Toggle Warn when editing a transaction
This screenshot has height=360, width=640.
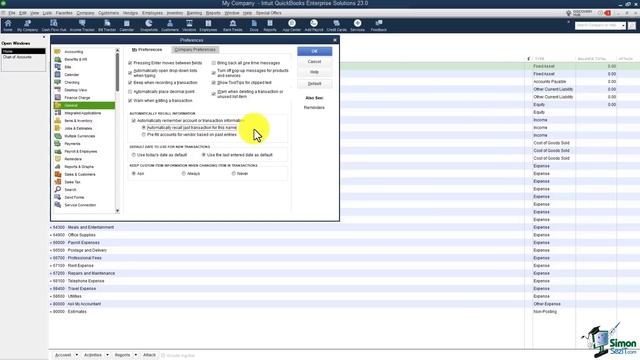coord(130,100)
